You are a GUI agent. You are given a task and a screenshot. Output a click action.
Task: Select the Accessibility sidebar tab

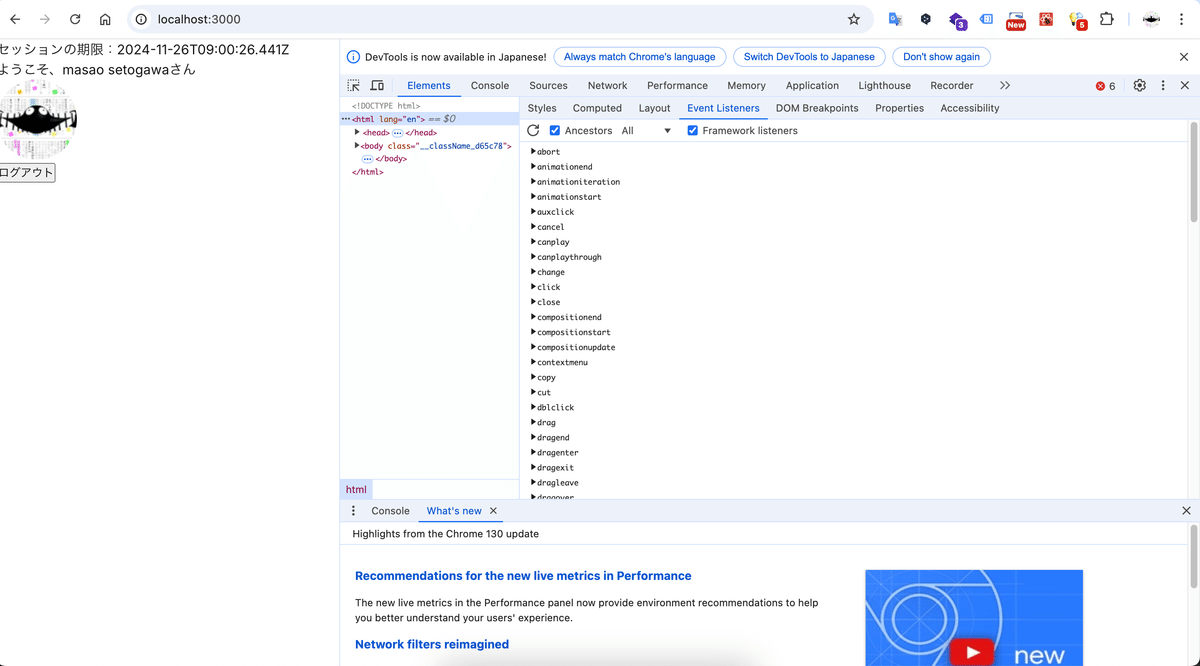tap(970, 108)
